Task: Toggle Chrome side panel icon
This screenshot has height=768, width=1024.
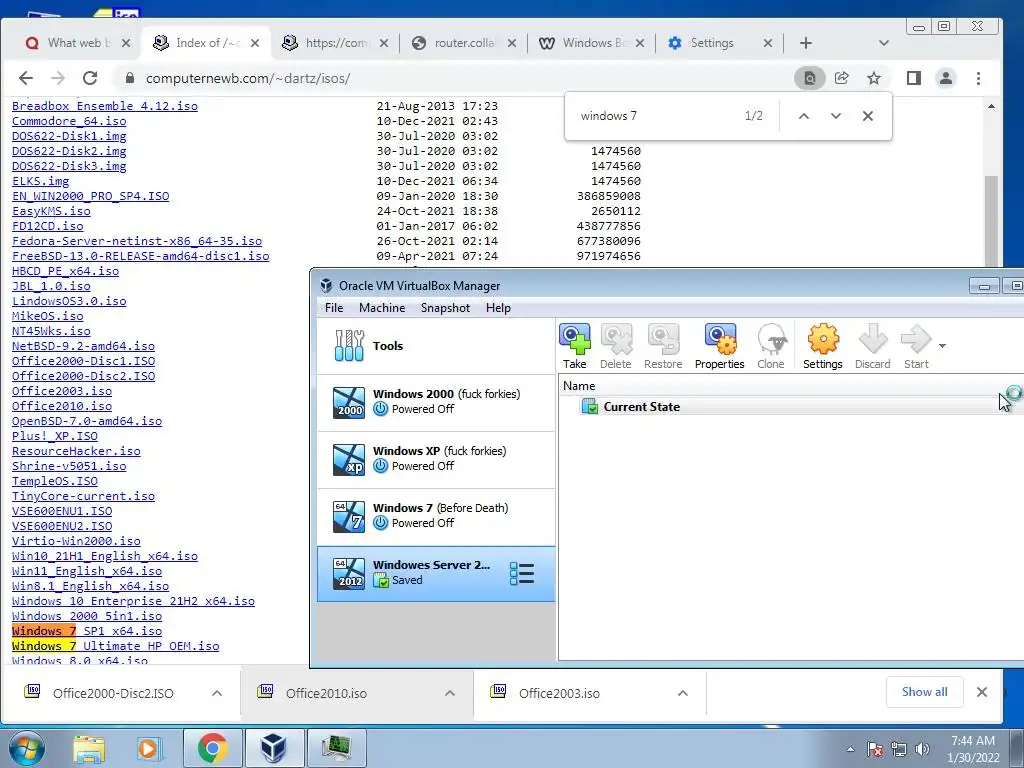Action: [914, 78]
